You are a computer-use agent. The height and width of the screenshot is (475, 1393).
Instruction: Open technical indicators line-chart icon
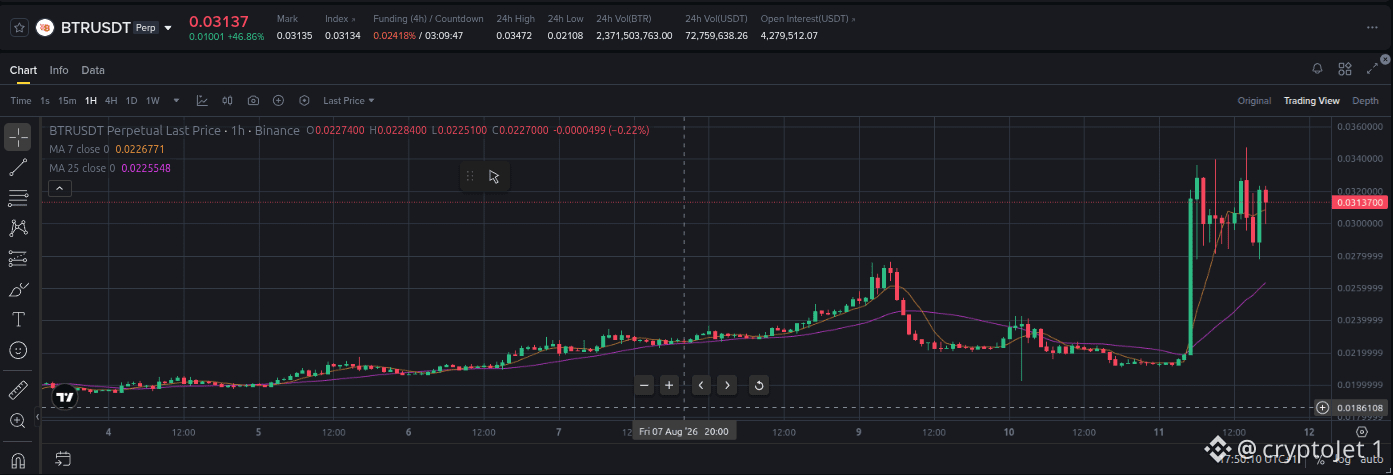202,100
